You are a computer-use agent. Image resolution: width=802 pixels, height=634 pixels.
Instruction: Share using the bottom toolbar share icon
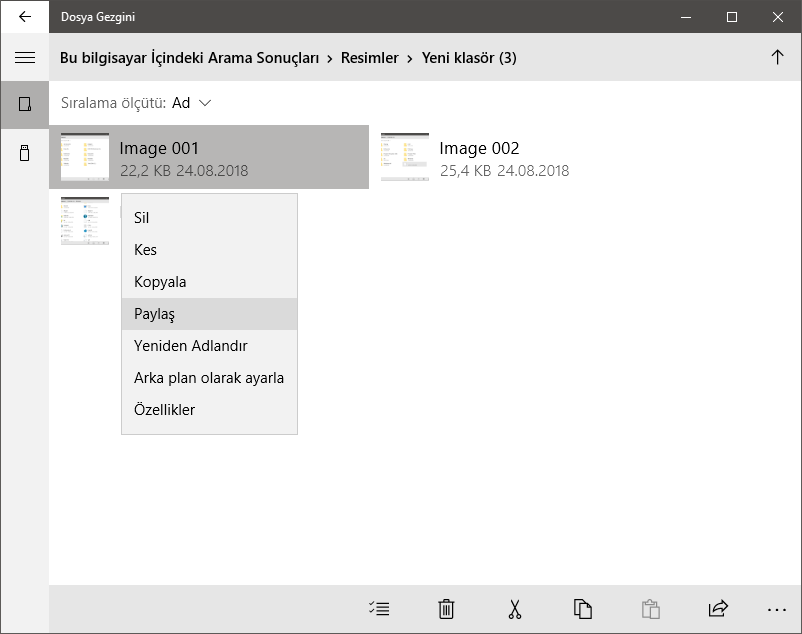[718, 608]
